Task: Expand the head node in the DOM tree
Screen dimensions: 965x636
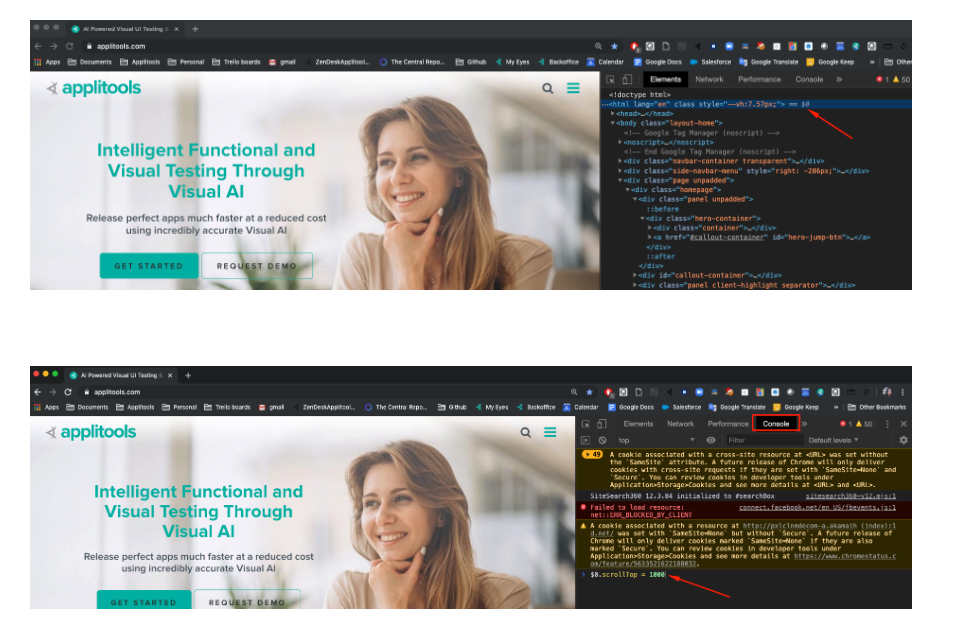Action: point(613,114)
